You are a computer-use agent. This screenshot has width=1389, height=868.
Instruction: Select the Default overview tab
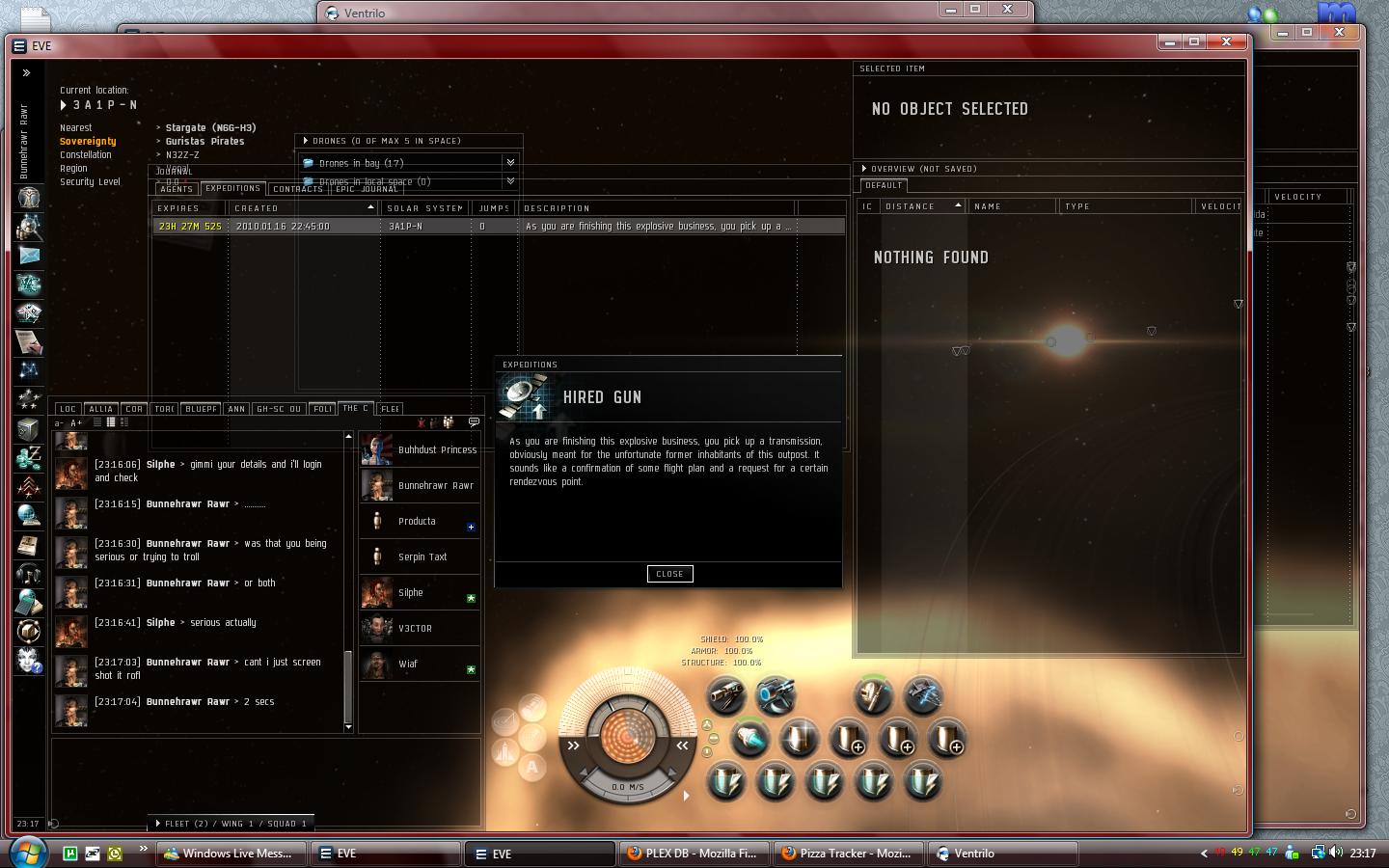click(x=884, y=185)
